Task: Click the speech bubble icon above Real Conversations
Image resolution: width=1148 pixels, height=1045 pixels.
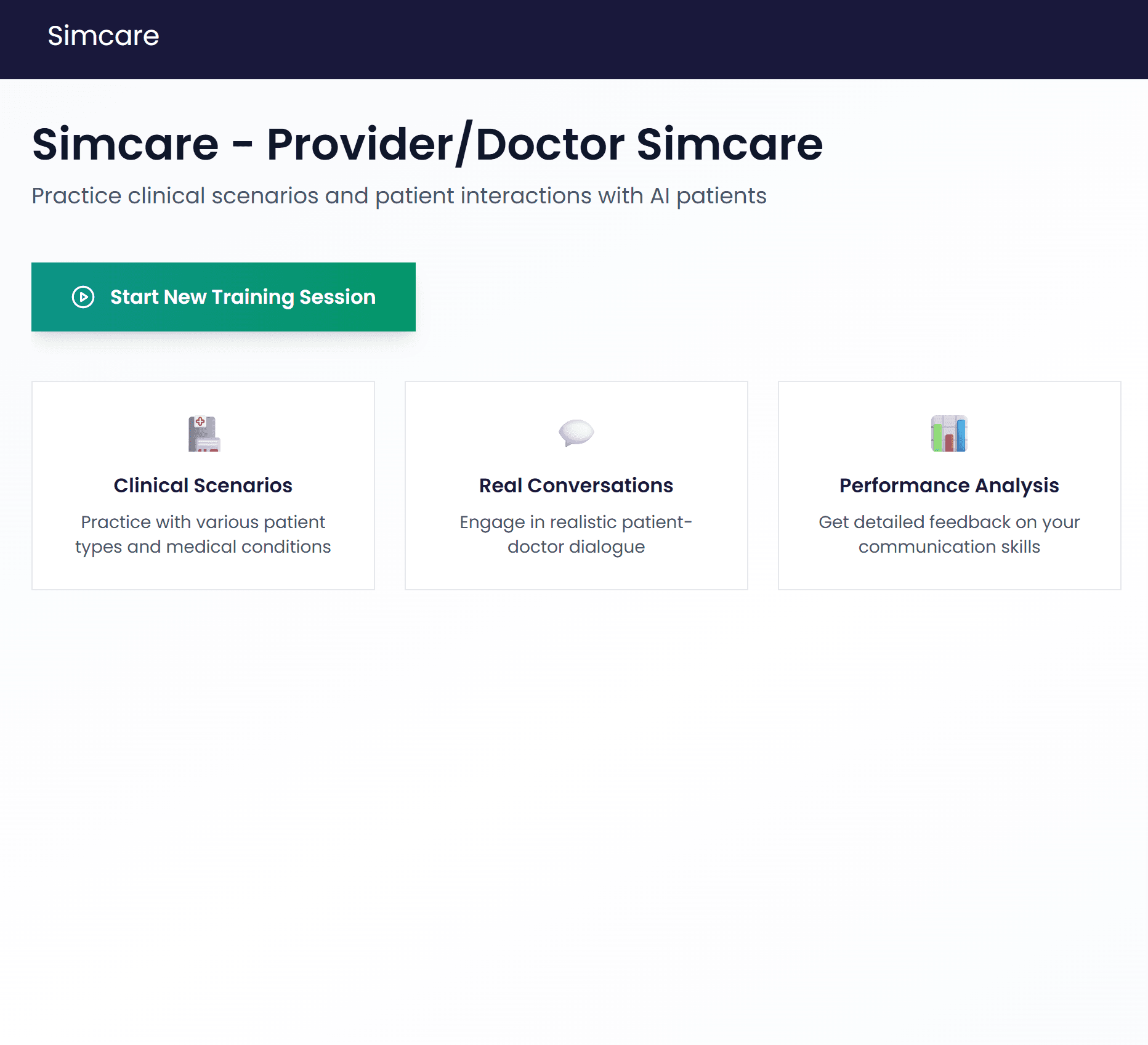Action: tap(576, 433)
